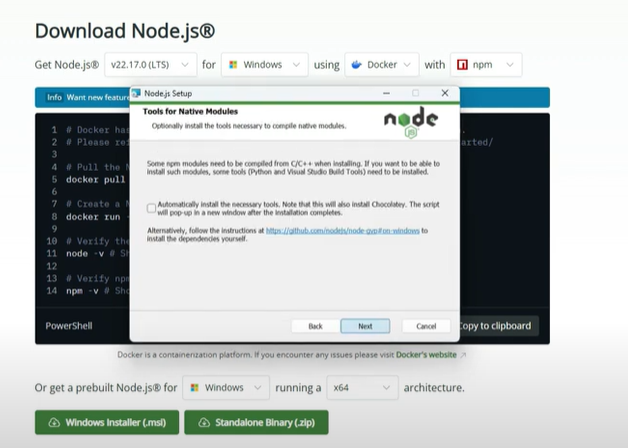
Task: Click the Node.js Setup title bar icon
Action: point(136,93)
